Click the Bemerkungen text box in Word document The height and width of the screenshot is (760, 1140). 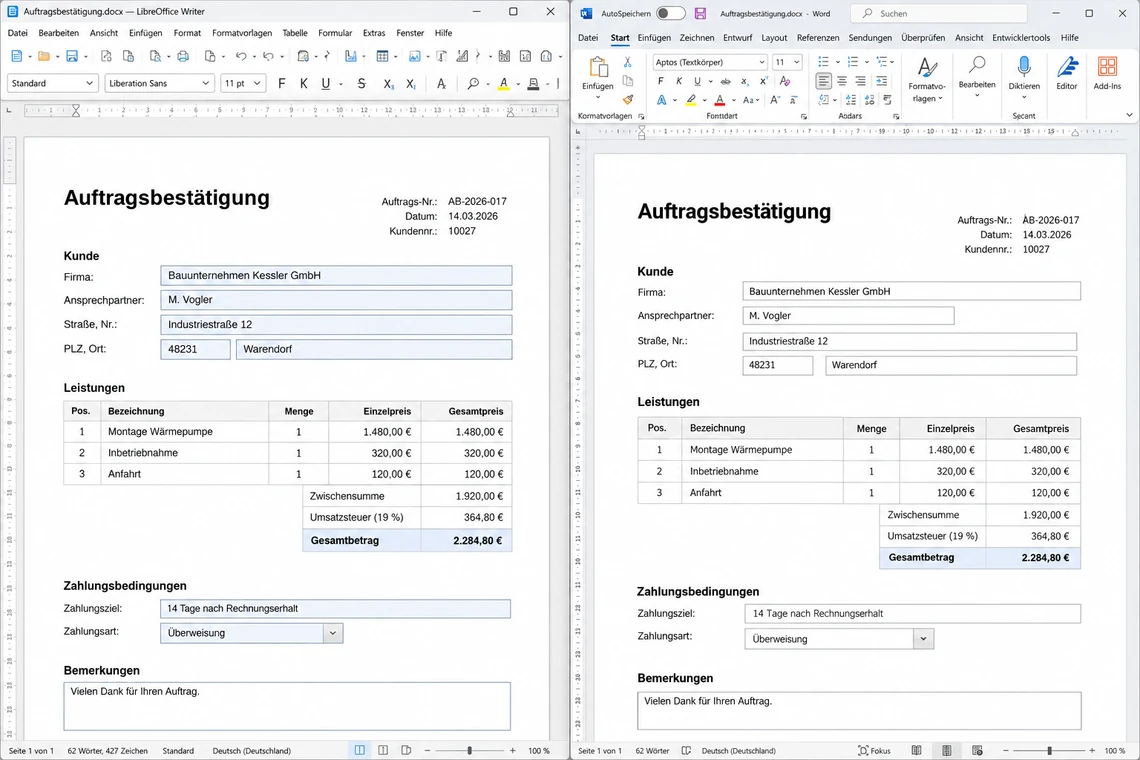859,711
